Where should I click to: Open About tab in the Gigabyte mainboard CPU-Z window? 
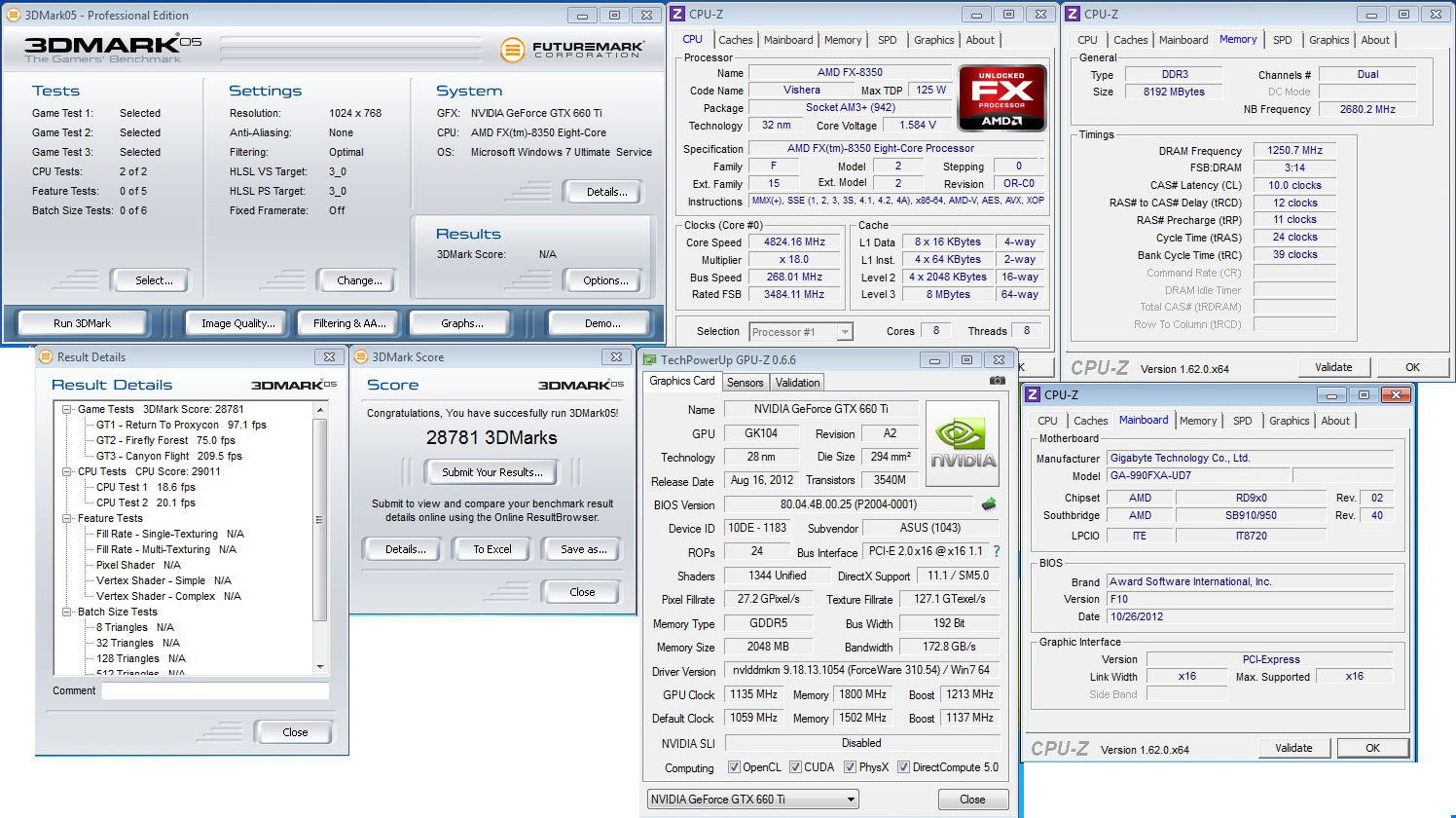tap(1335, 421)
